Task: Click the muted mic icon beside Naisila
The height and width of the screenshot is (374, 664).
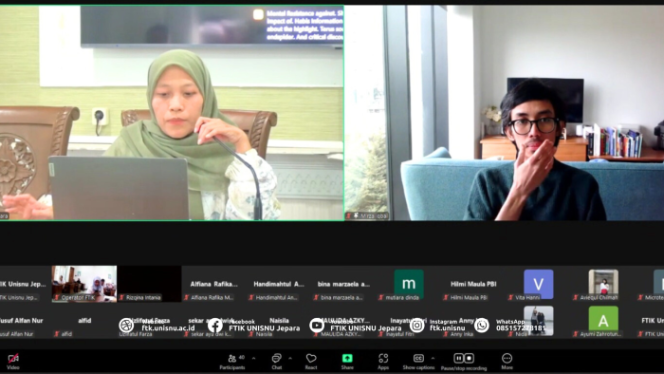Action: click(251, 334)
